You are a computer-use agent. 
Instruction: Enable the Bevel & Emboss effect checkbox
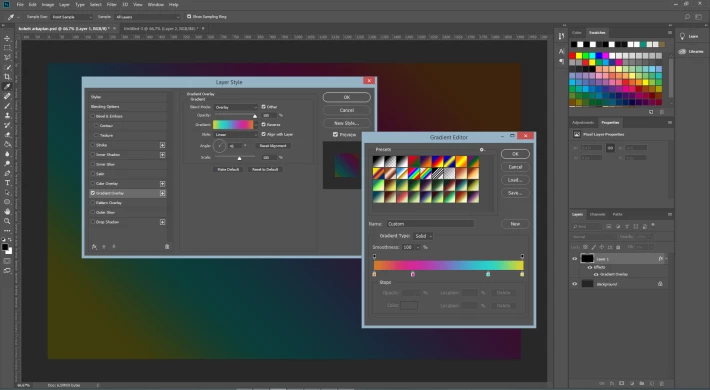click(x=93, y=116)
